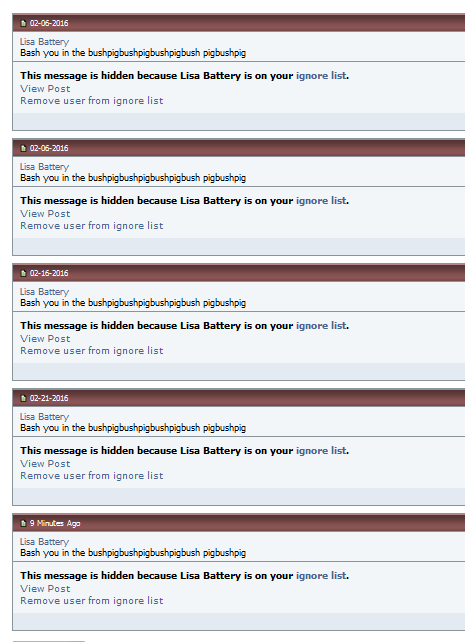Screen dimensions: 465x642
Task: Remove user from ignore list, newest post
Action: pos(92,601)
